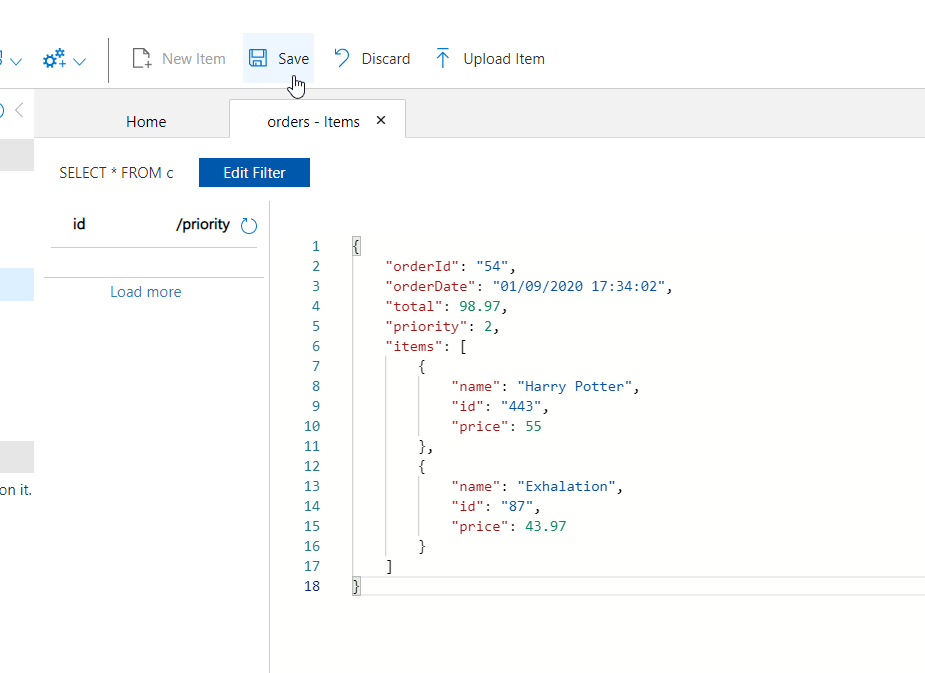Image resolution: width=925 pixels, height=673 pixels.
Task: Switch to the Home tab
Action: [146, 122]
